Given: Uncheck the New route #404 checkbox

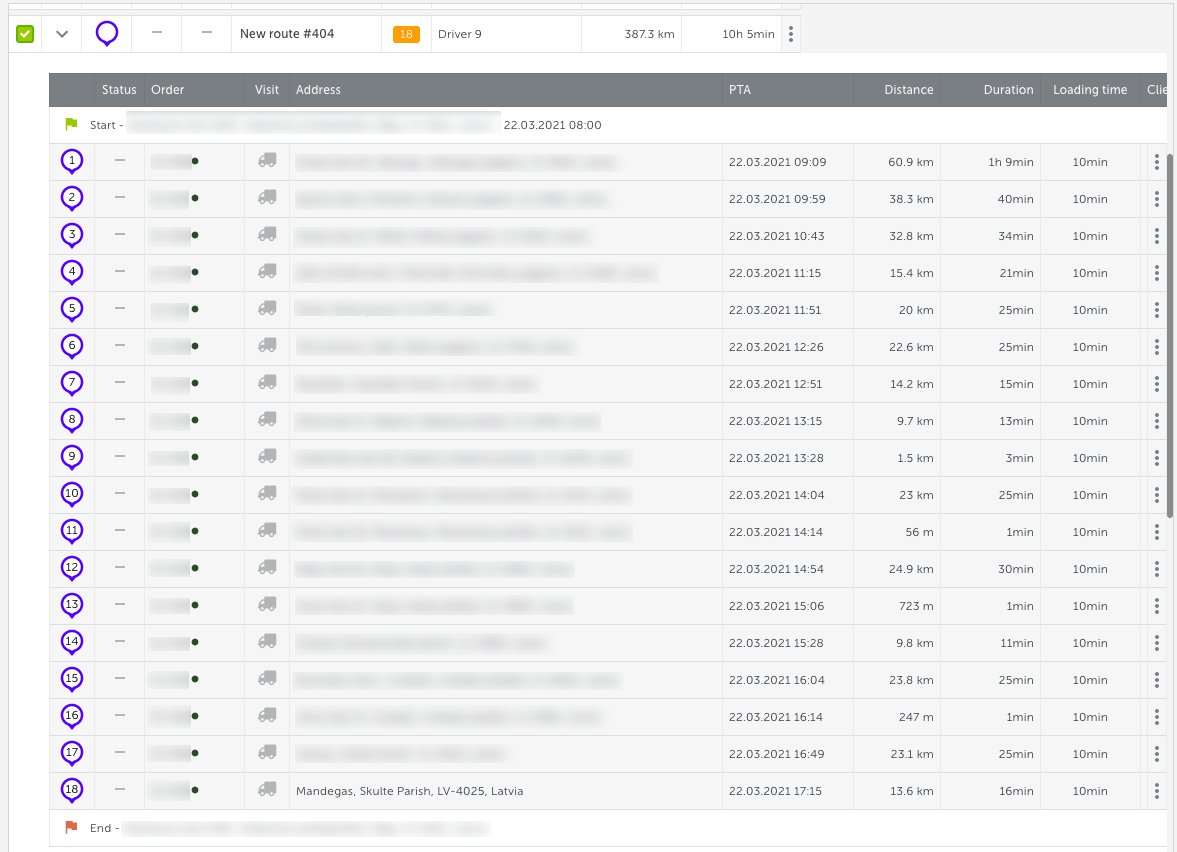Looking at the screenshot, I should click(25, 34).
